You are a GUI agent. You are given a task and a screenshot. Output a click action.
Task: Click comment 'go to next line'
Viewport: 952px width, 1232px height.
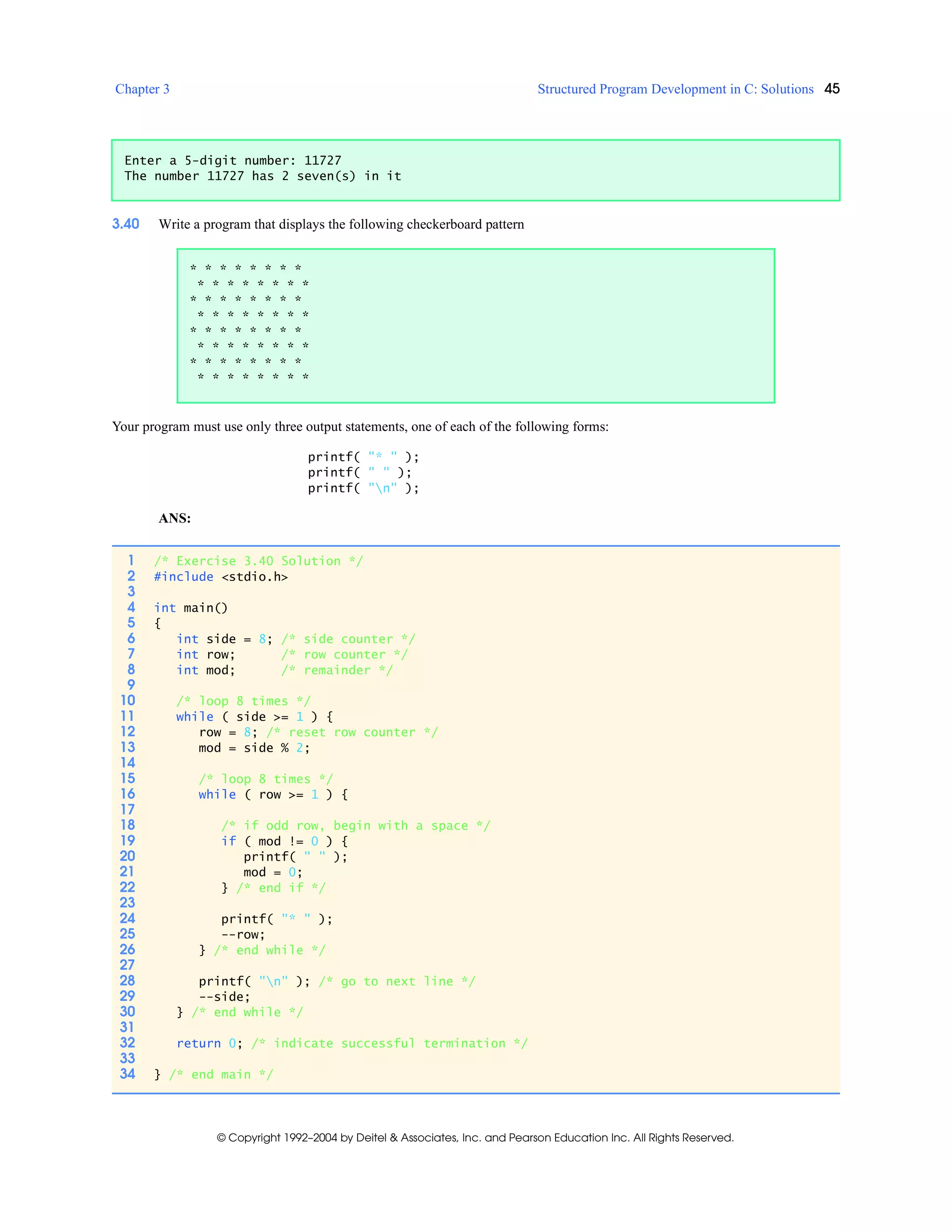click(x=397, y=981)
